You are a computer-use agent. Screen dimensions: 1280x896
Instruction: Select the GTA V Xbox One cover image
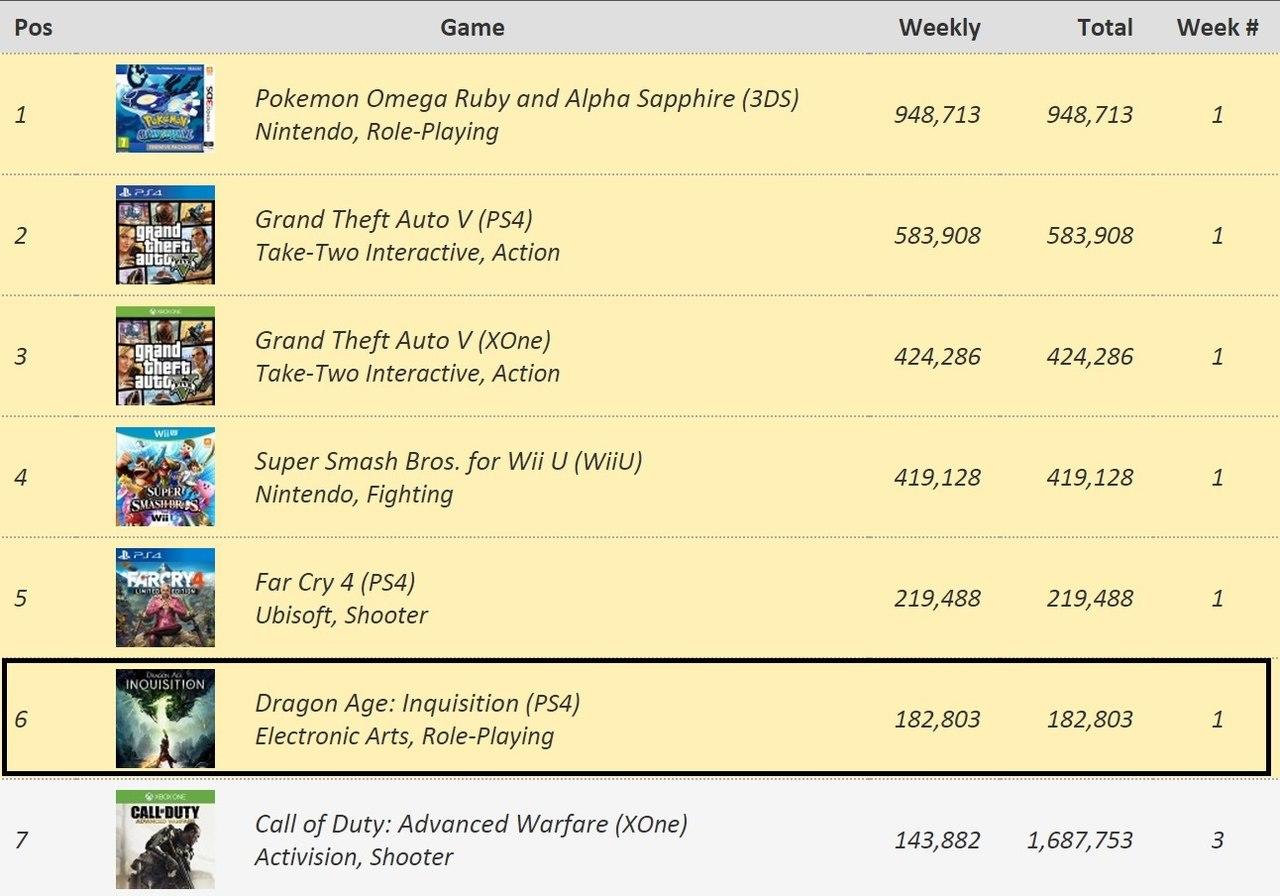pos(165,356)
